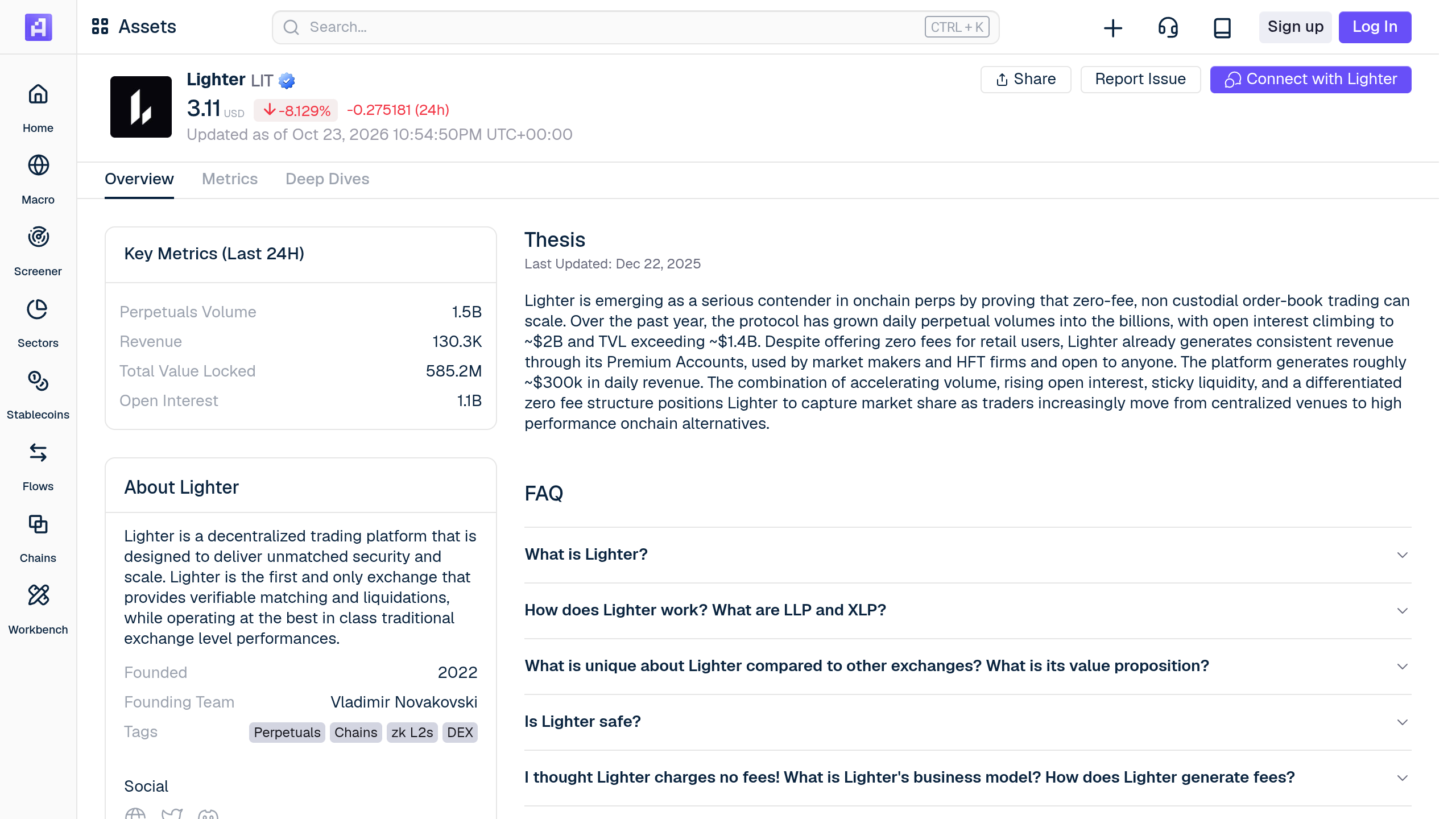The height and width of the screenshot is (819, 1456).
Task: Click the Perpetuals Volume 1.5B value
Action: 467,312
